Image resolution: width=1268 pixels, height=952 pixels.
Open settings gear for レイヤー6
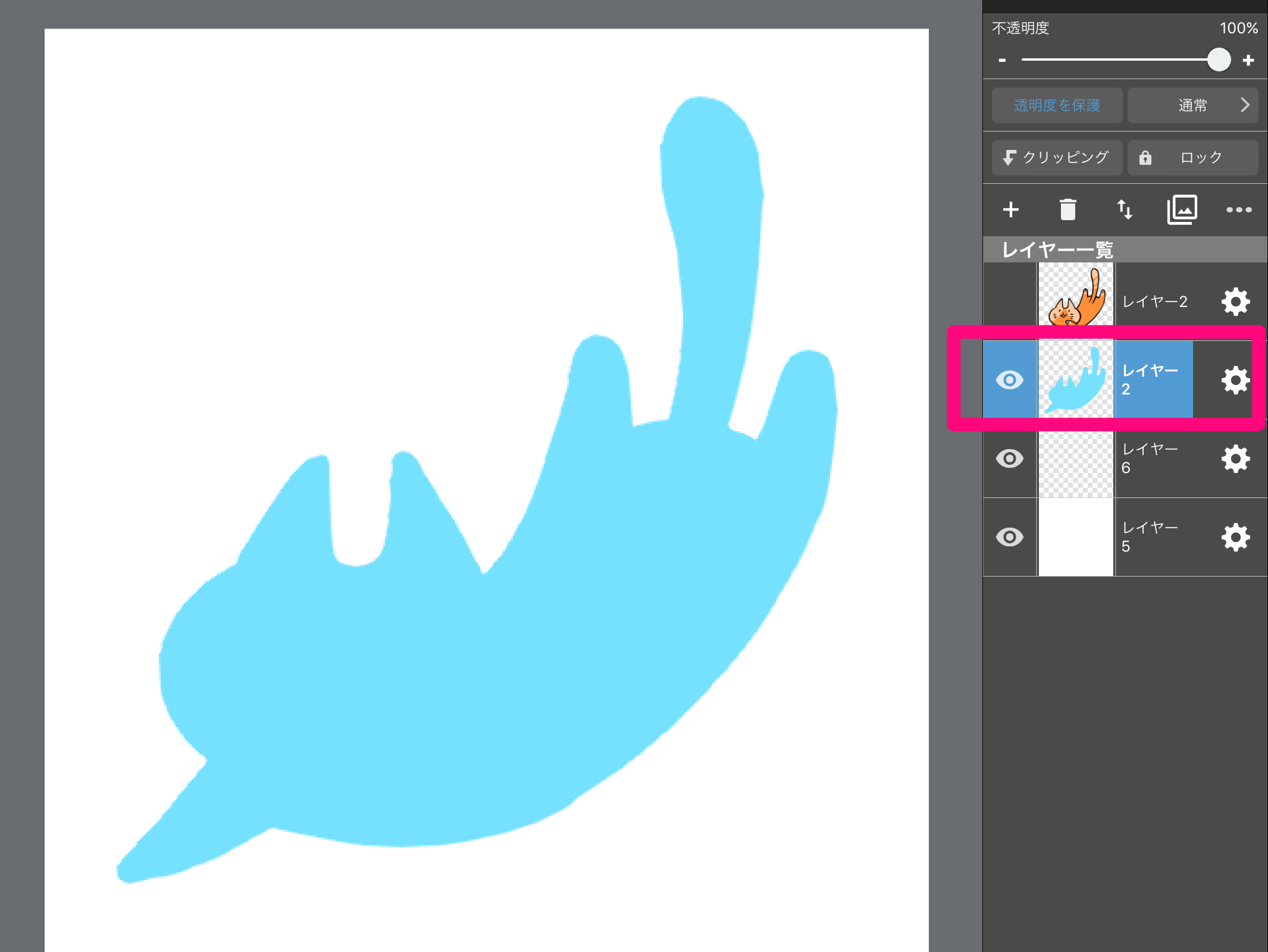[1235, 459]
